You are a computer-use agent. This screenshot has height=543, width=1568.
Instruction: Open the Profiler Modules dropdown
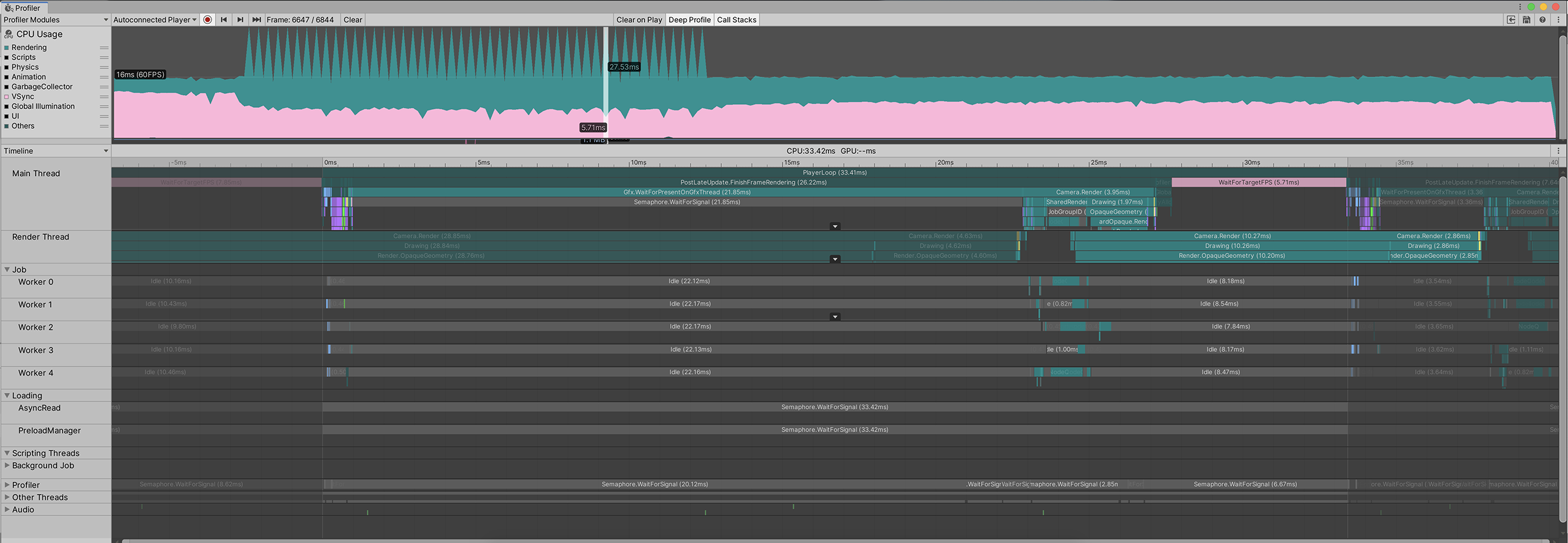click(x=56, y=20)
